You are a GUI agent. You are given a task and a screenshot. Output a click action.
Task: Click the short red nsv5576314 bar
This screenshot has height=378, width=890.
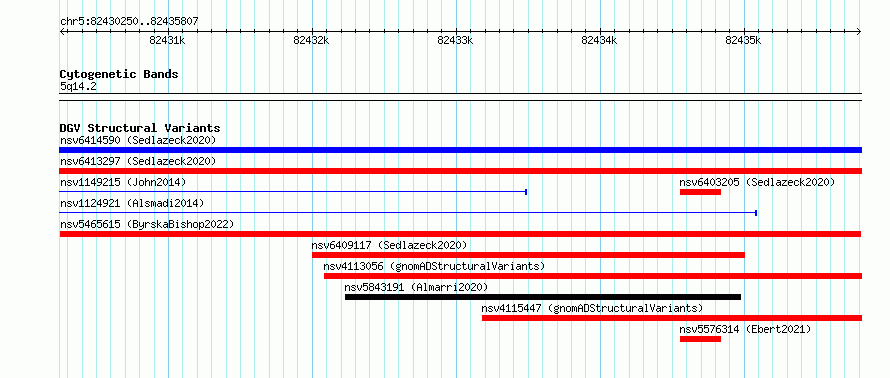pos(700,339)
